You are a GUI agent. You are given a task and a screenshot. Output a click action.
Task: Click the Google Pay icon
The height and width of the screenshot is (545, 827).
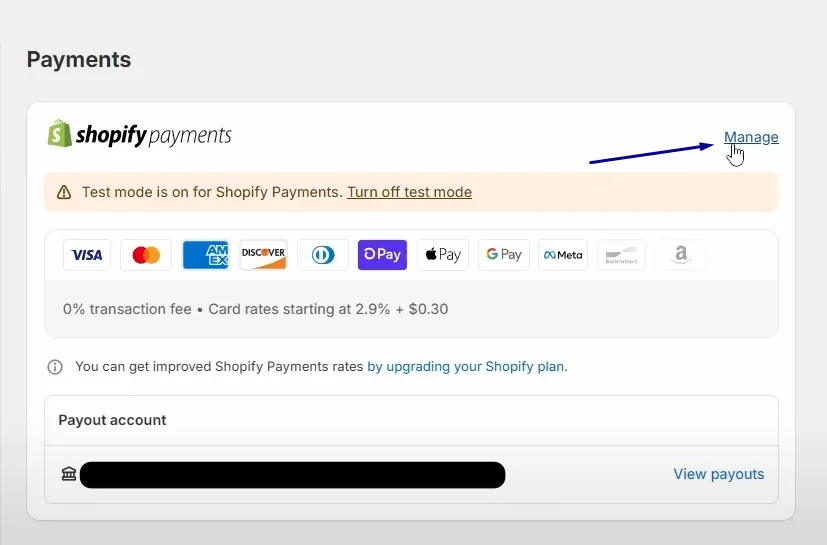click(504, 255)
